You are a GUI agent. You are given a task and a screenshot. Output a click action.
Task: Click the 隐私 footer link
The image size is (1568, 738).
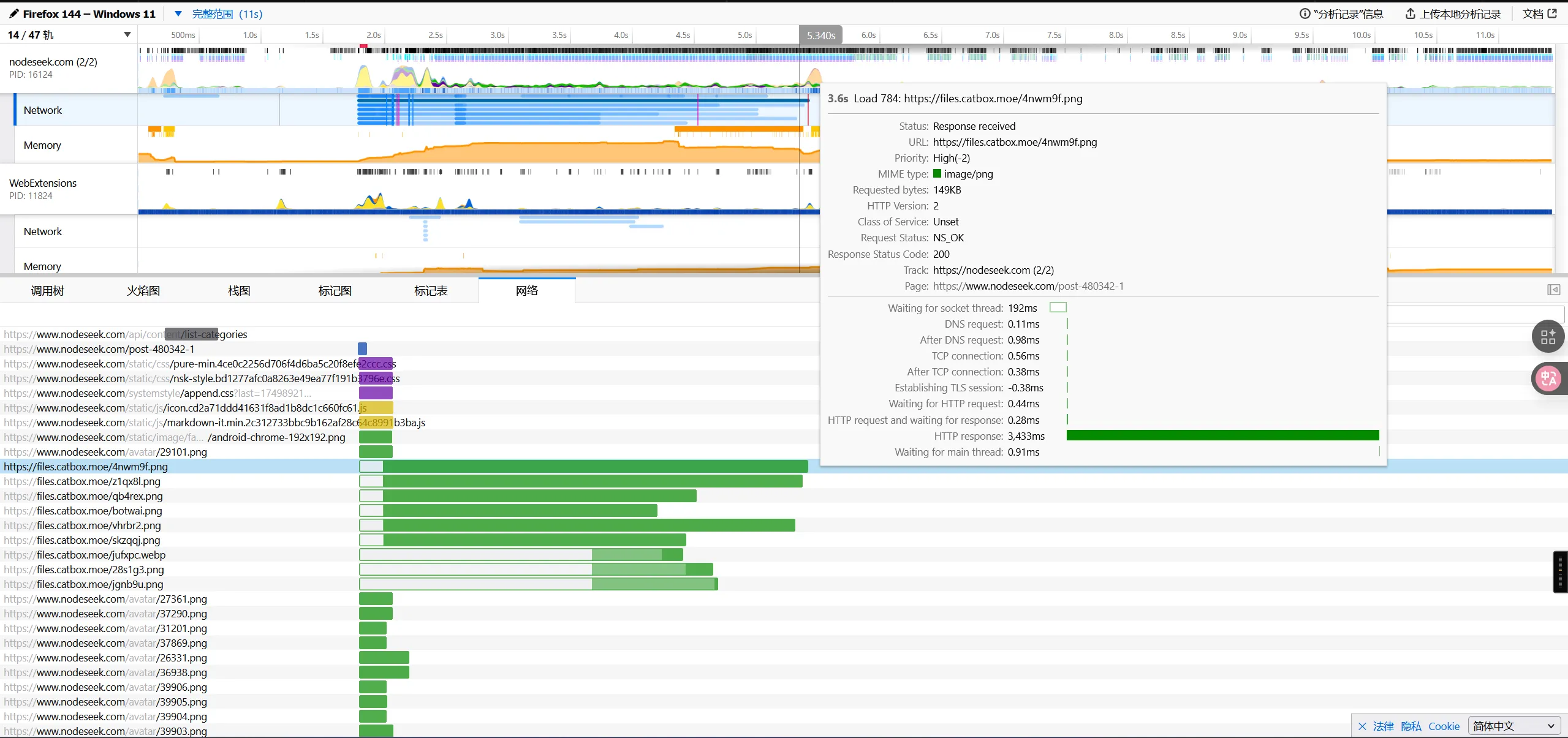(x=1411, y=726)
